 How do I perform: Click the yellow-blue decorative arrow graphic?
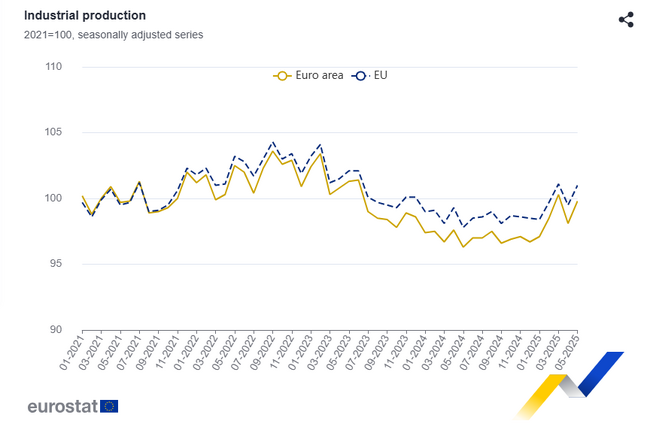(x=570, y=385)
